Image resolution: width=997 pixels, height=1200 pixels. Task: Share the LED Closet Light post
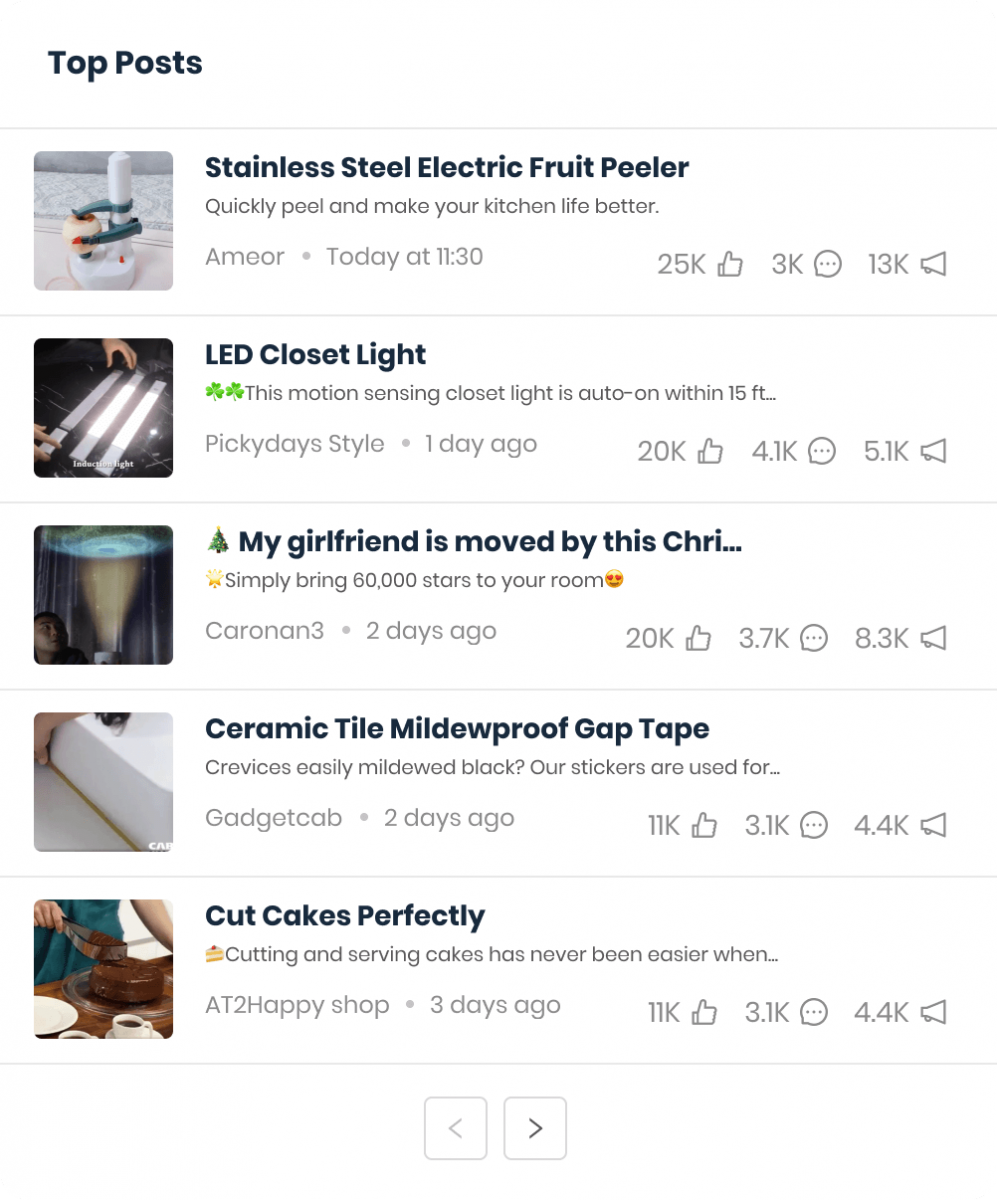pos(932,451)
